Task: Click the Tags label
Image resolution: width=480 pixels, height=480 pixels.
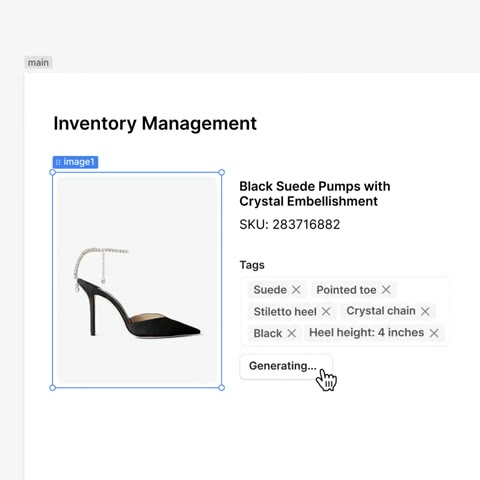Action: (x=252, y=265)
